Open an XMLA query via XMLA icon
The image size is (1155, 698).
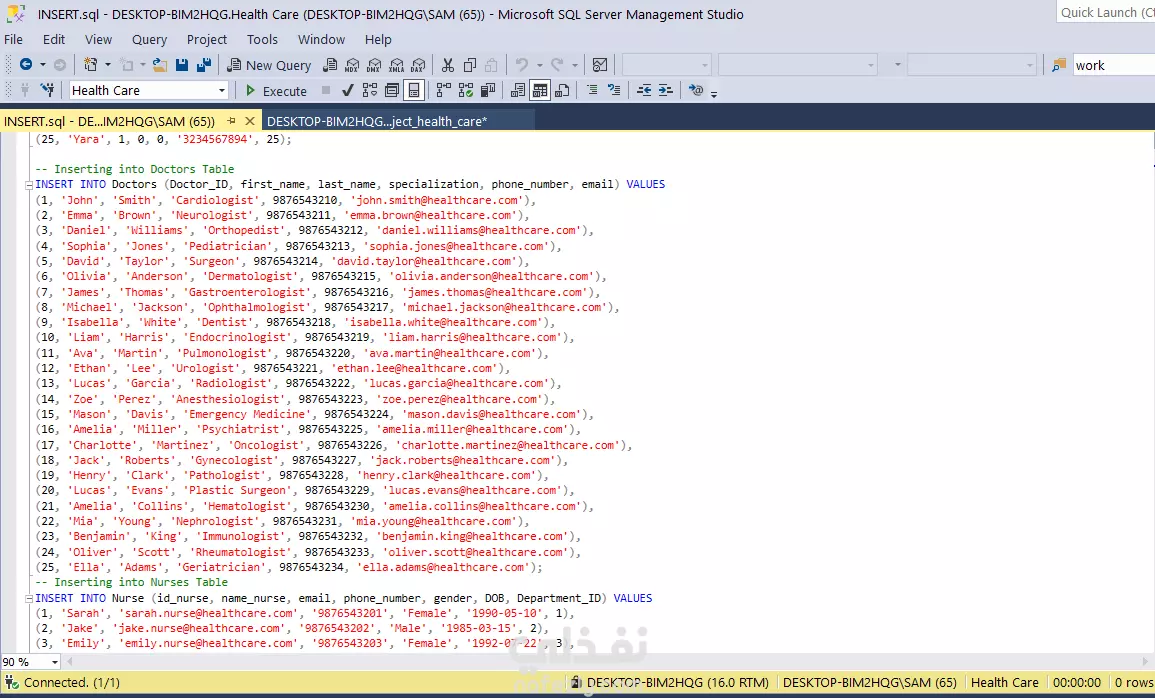396,65
